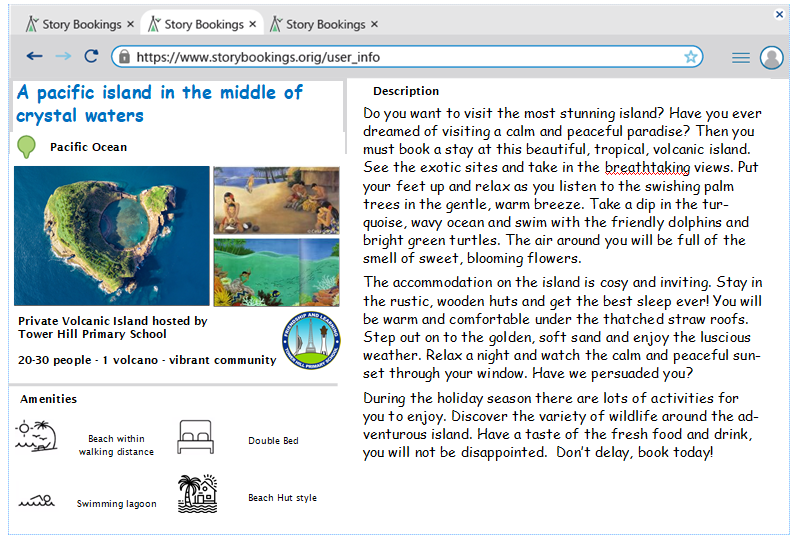Click the 'Amenities' heading
This screenshot has width=796, height=545.
49,399
